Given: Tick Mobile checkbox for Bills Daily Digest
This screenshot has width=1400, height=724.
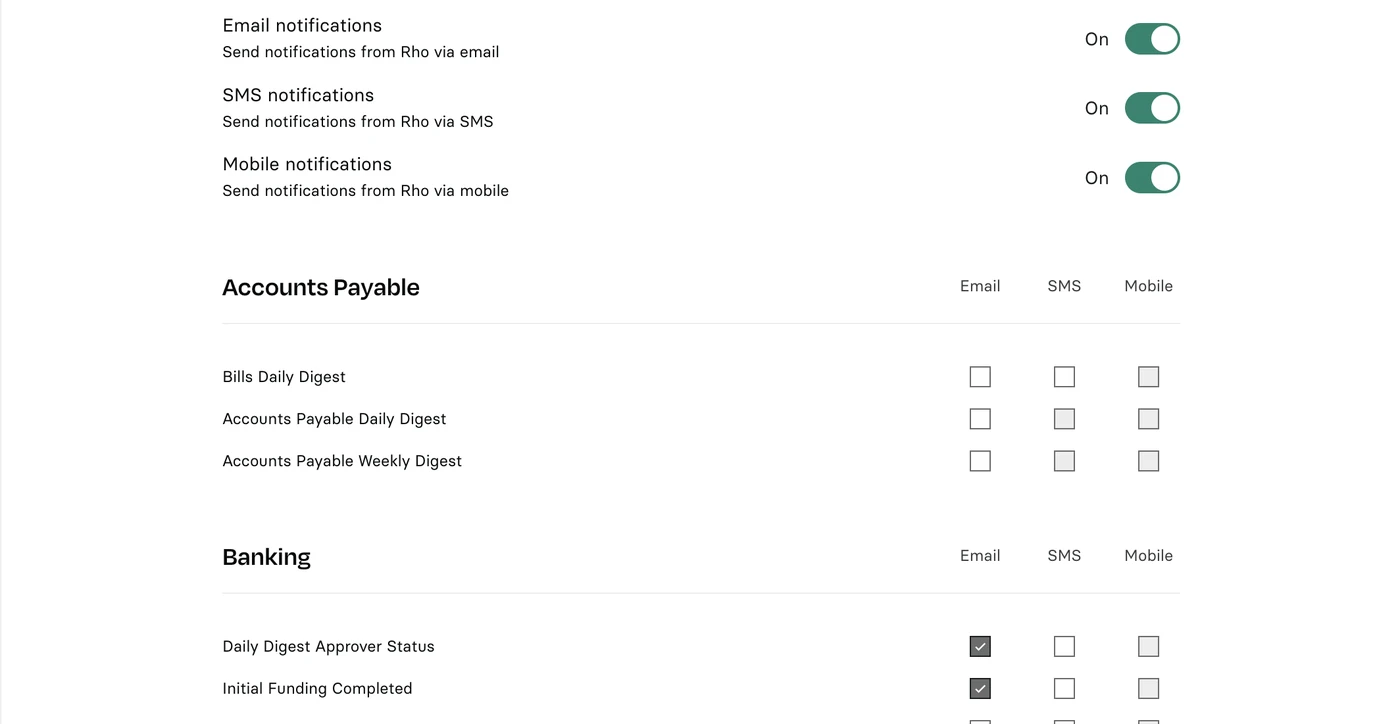Looking at the screenshot, I should point(1148,377).
